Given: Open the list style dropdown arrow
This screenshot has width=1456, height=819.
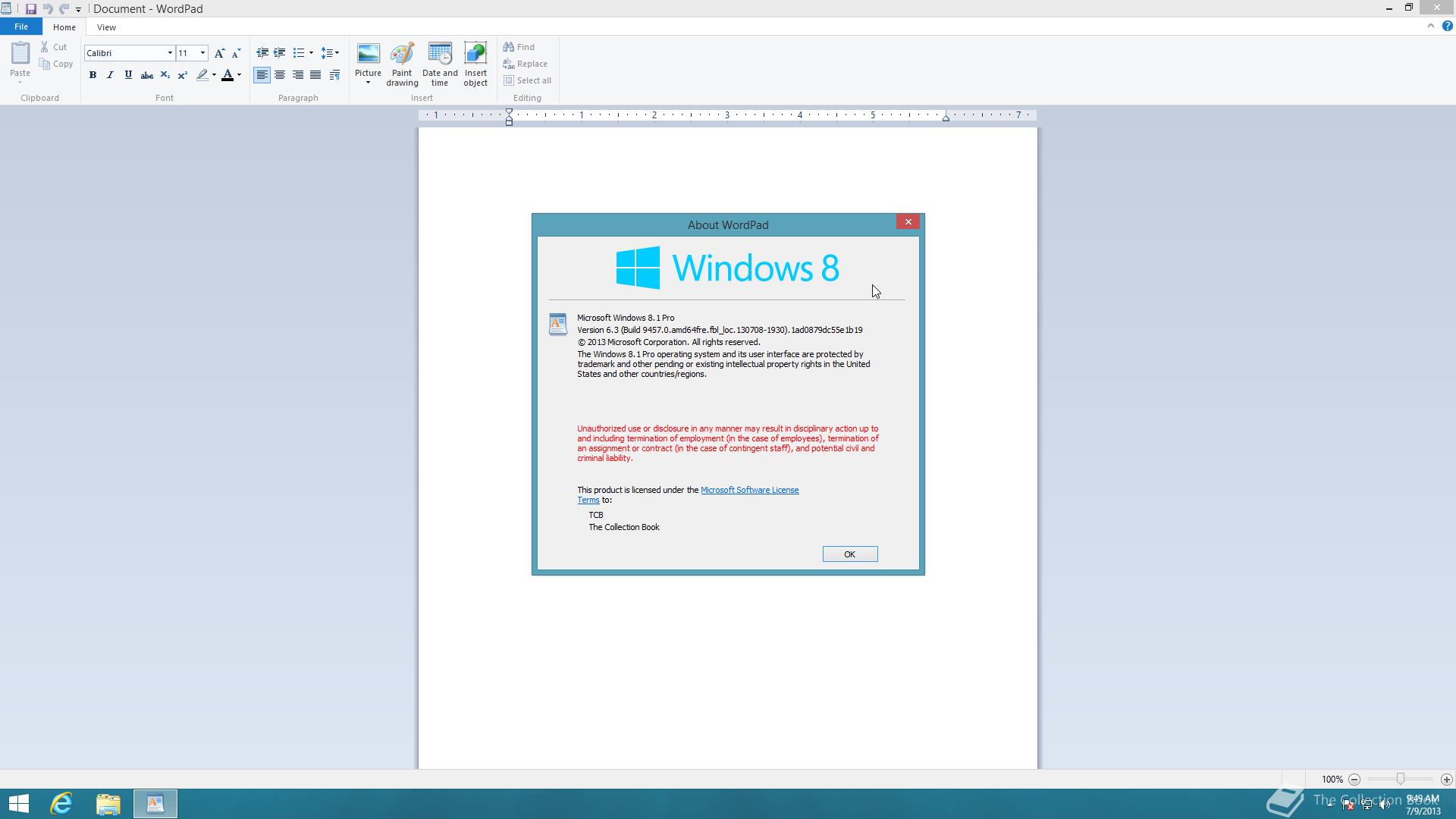Looking at the screenshot, I should [x=311, y=53].
